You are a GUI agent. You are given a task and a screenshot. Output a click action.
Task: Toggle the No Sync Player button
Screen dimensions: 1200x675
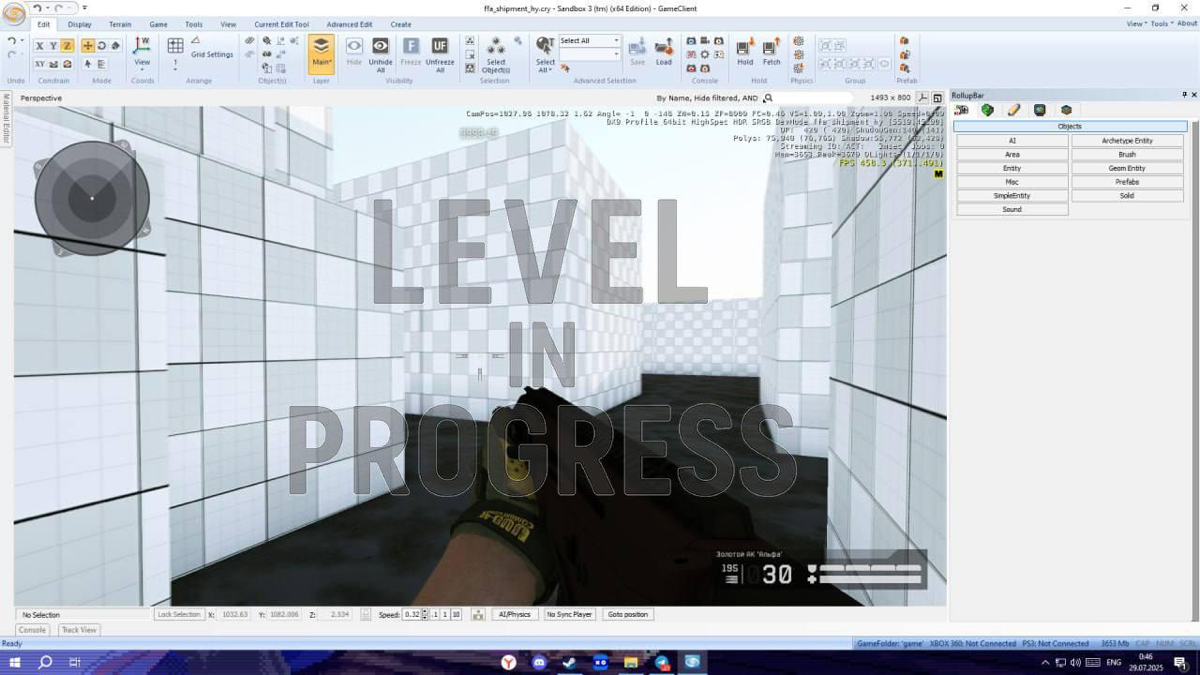pyautogui.click(x=569, y=614)
